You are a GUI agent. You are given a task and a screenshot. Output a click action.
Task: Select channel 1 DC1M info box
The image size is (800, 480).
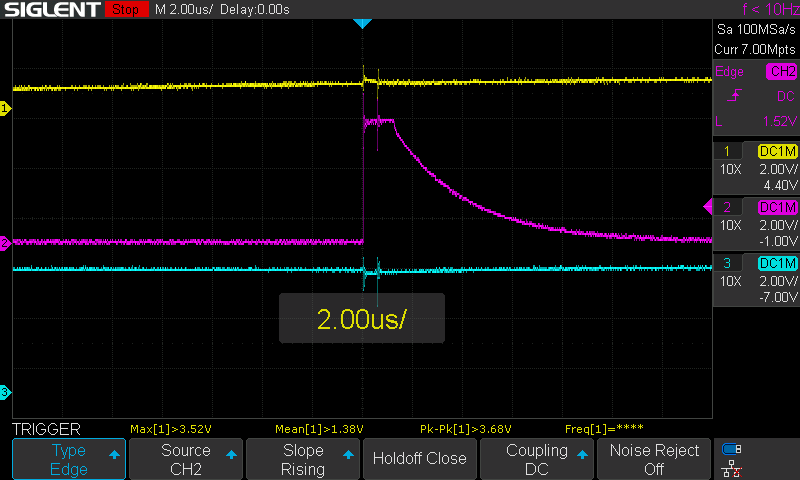[756, 168]
